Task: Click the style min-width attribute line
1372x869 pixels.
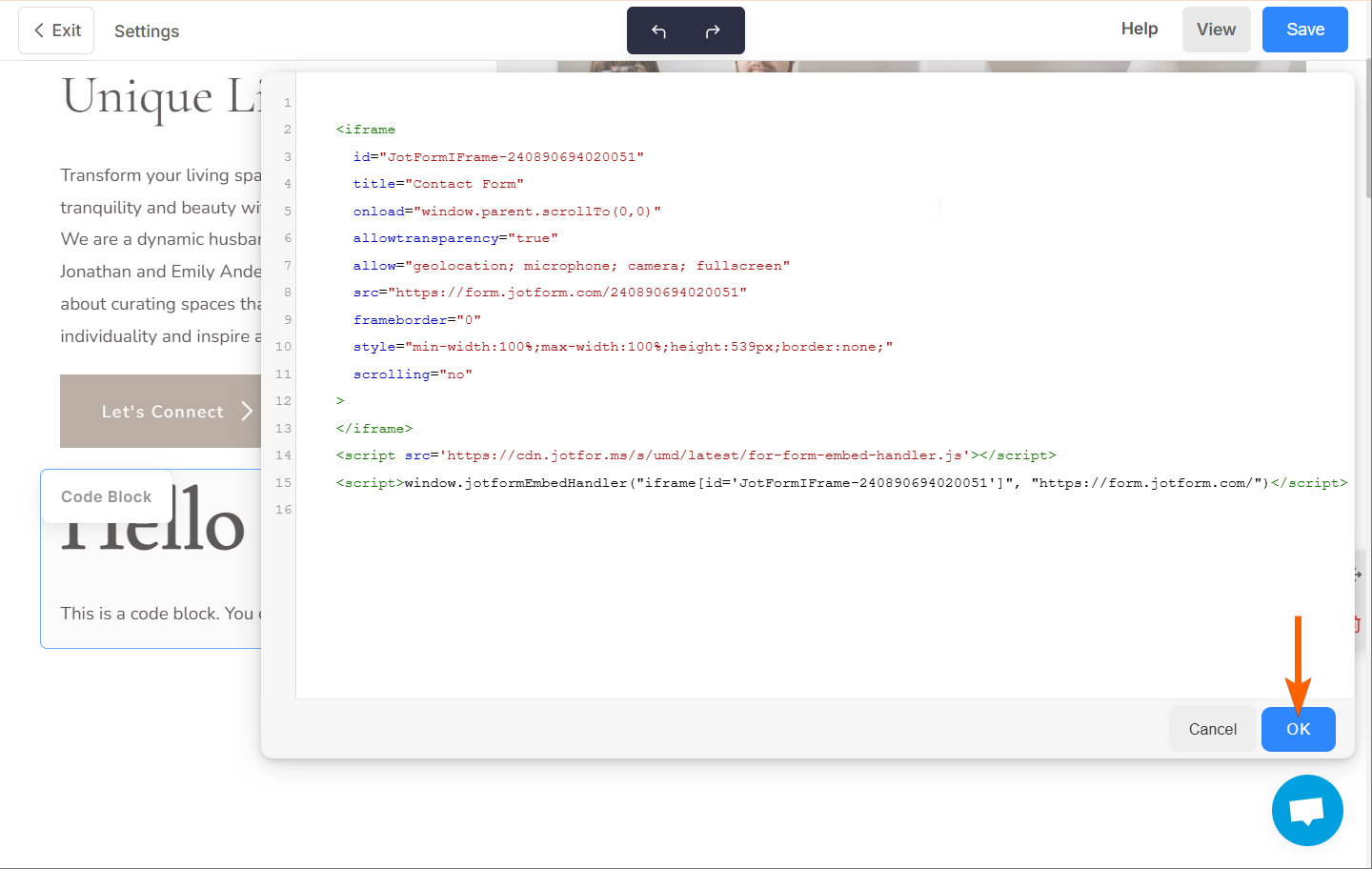Action: (x=623, y=347)
